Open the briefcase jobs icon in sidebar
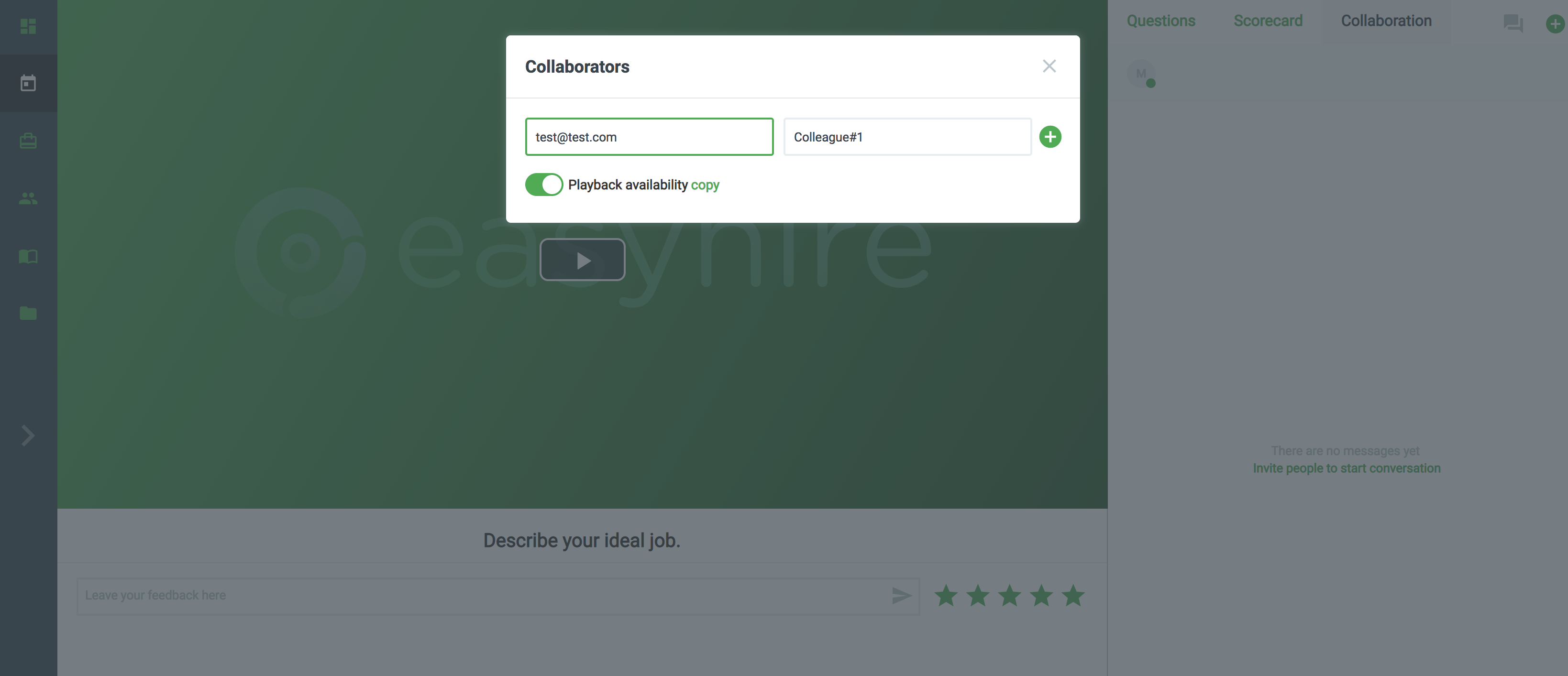Viewport: 1568px width, 676px height. [x=28, y=141]
